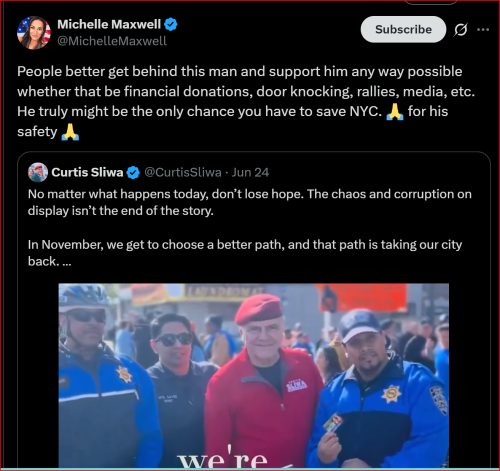This screenshot has height=471, width=500.
Task: Open the @CurtisSliwa handle
Action: (x=183, y=172)
